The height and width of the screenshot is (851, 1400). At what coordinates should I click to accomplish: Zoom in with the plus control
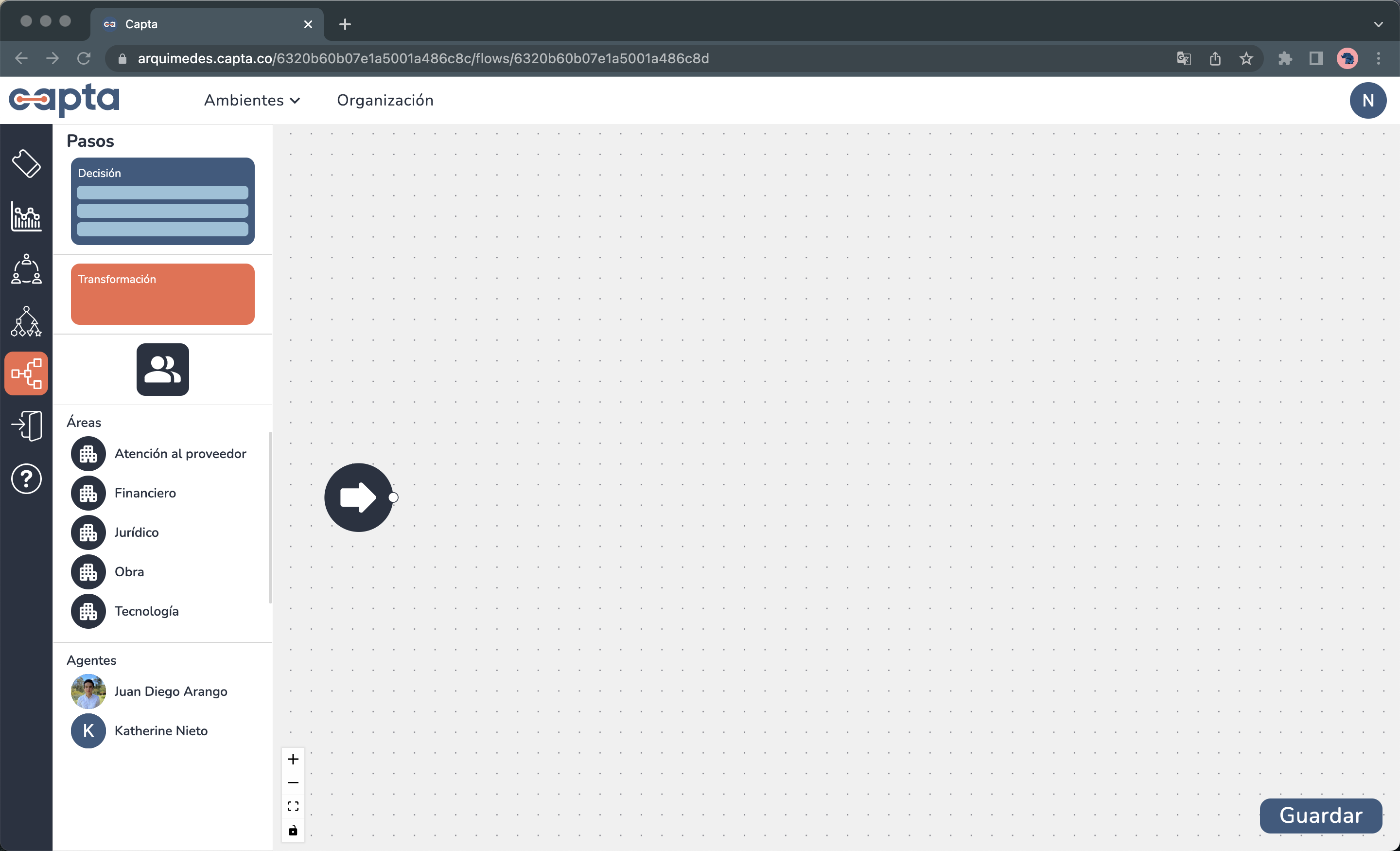click(293, 759)
